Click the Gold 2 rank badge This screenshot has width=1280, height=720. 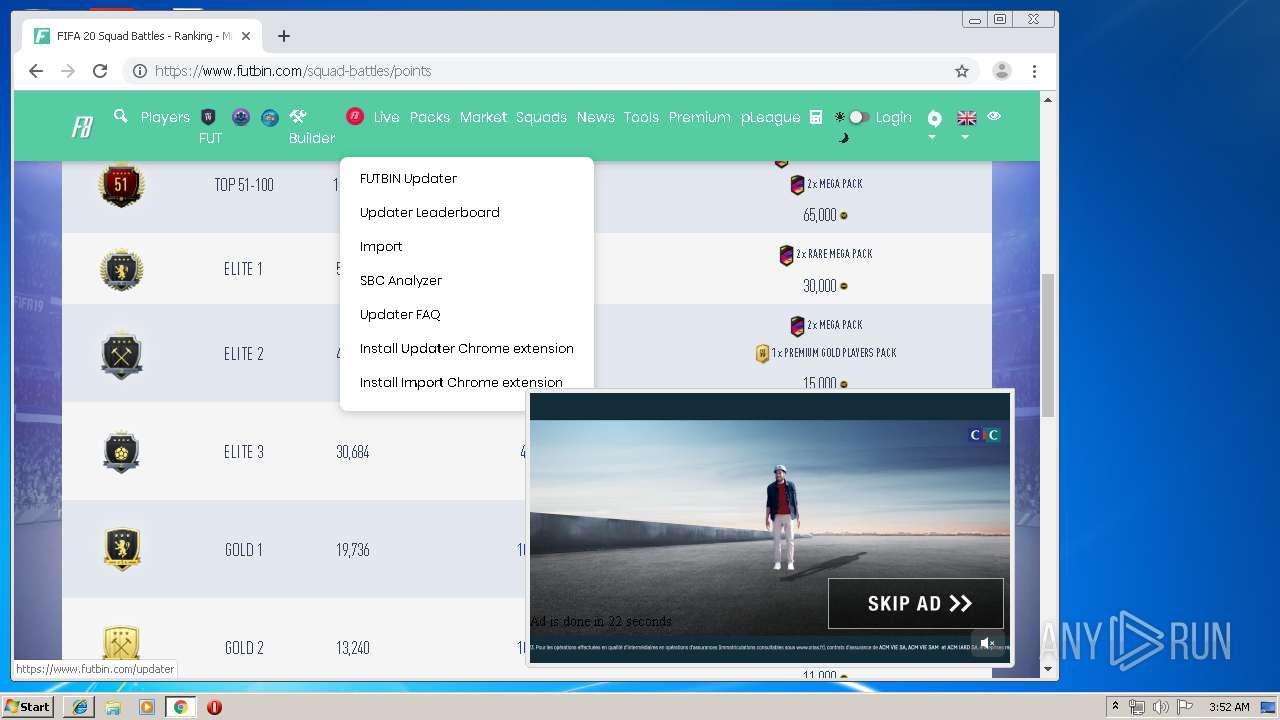[121, 642]
